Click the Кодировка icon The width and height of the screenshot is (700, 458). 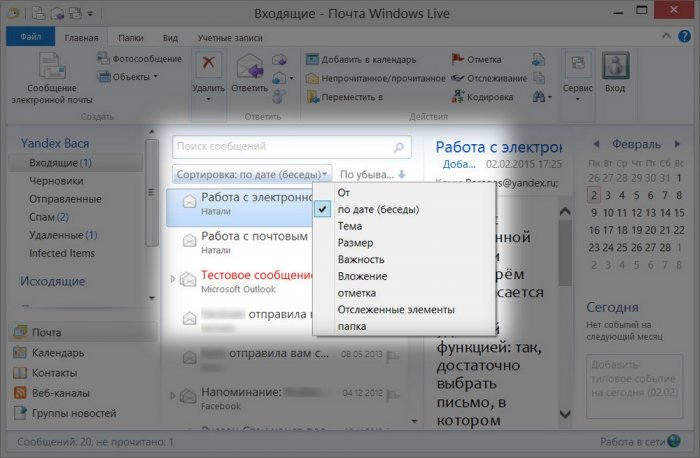coord(458,96)
